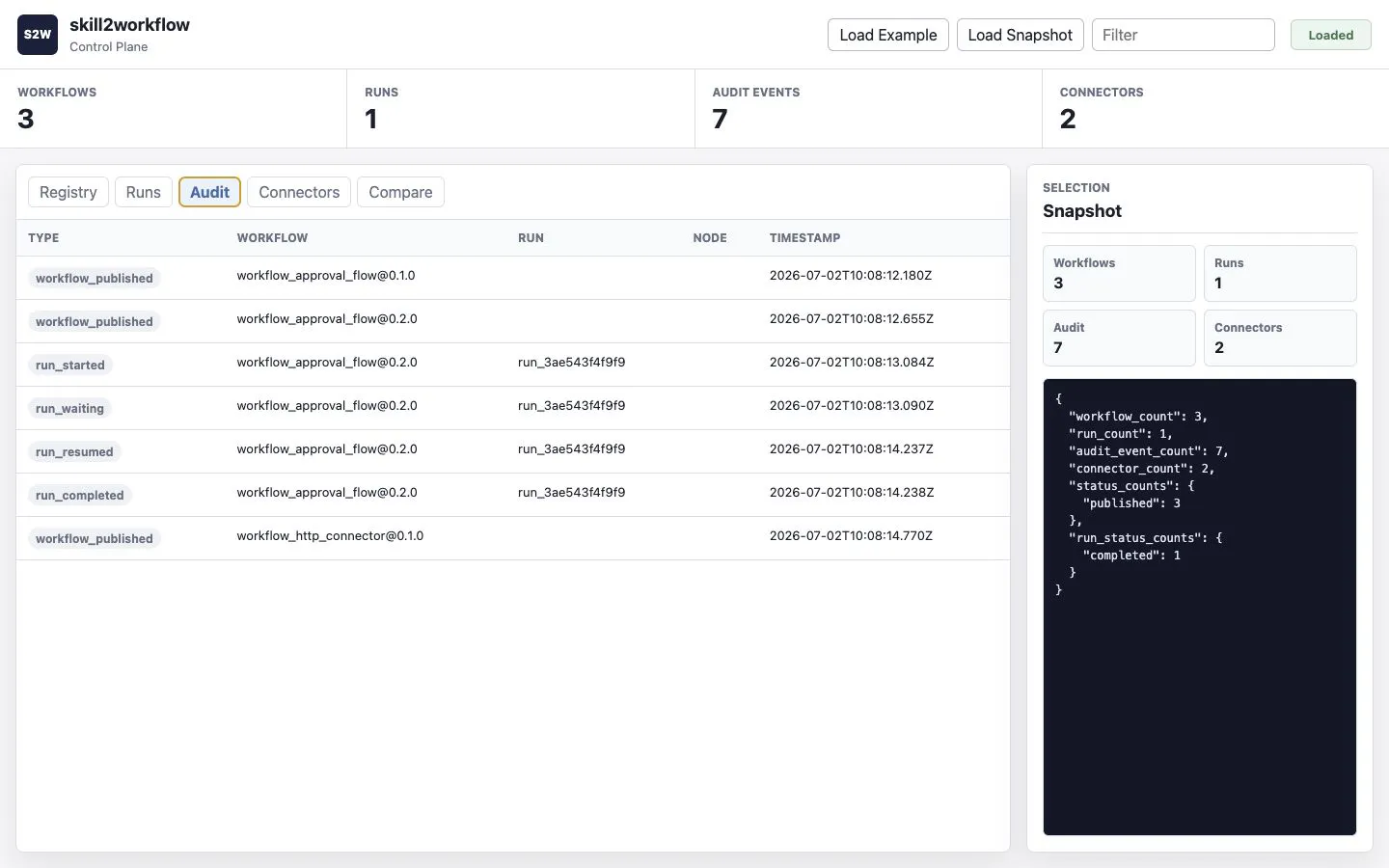
Task: Click the run_resumed type badge
Action: click(74, 451)
